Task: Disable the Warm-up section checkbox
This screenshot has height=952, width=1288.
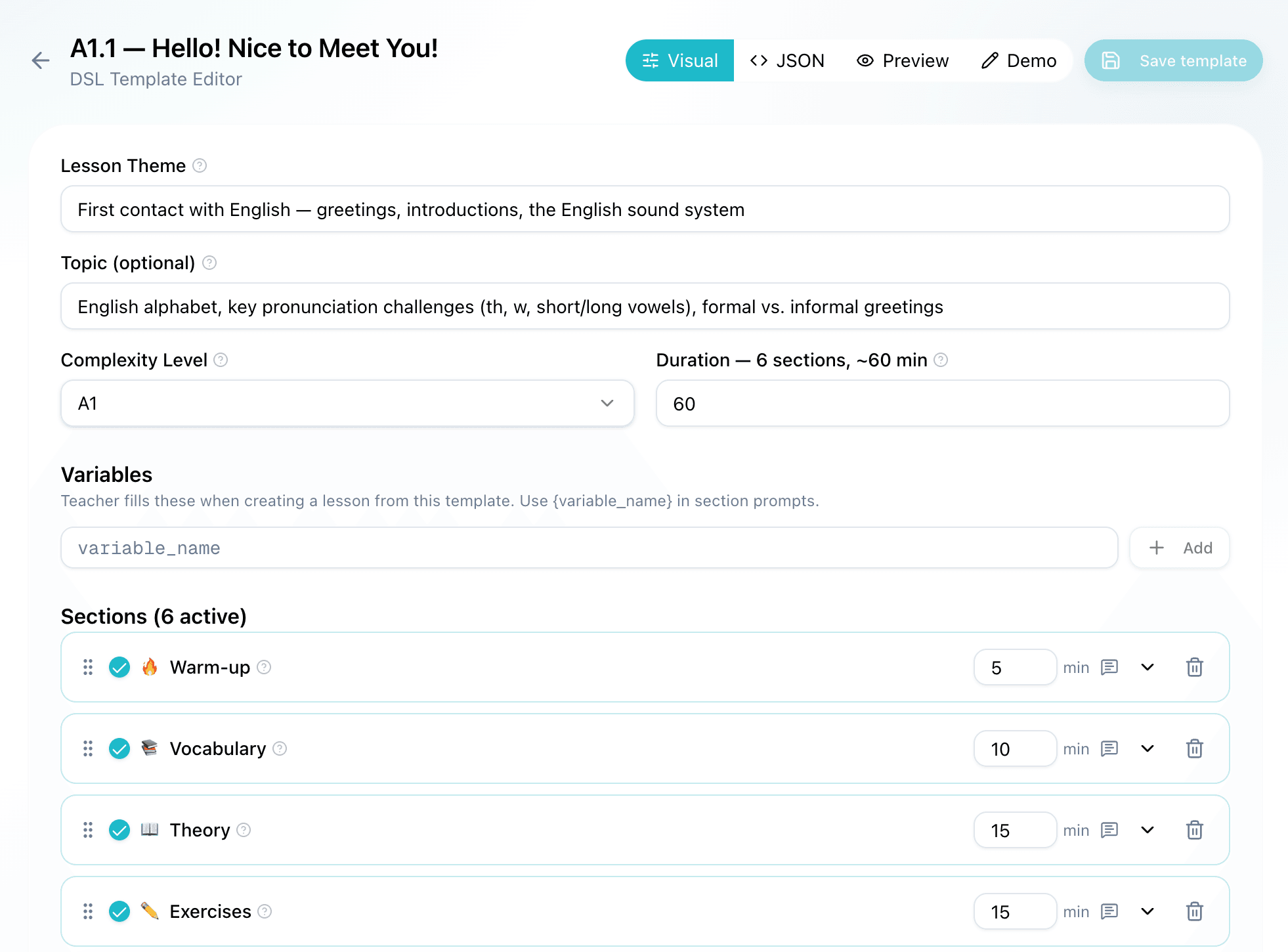Action: 119,667
